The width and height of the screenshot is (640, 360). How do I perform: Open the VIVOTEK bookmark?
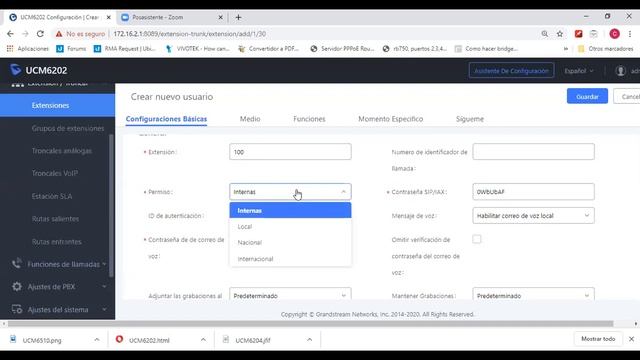pos(198,49)
